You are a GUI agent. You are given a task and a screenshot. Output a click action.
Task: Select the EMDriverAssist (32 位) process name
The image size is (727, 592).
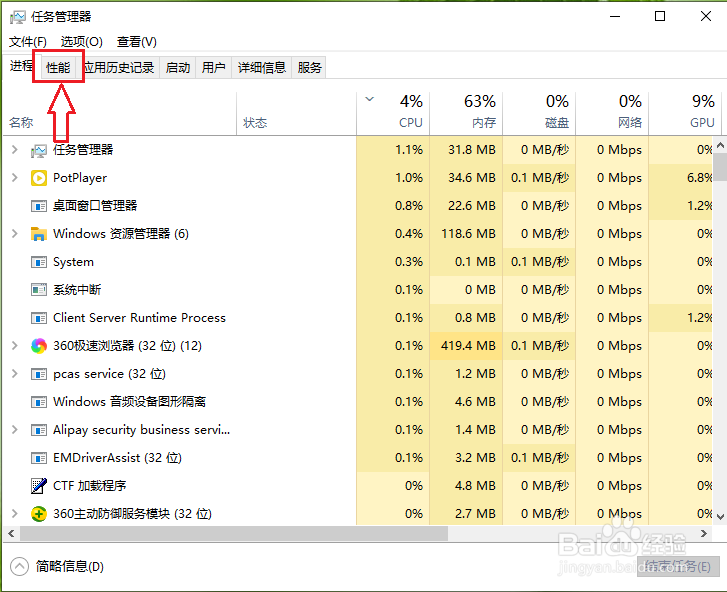pos(117,458)
